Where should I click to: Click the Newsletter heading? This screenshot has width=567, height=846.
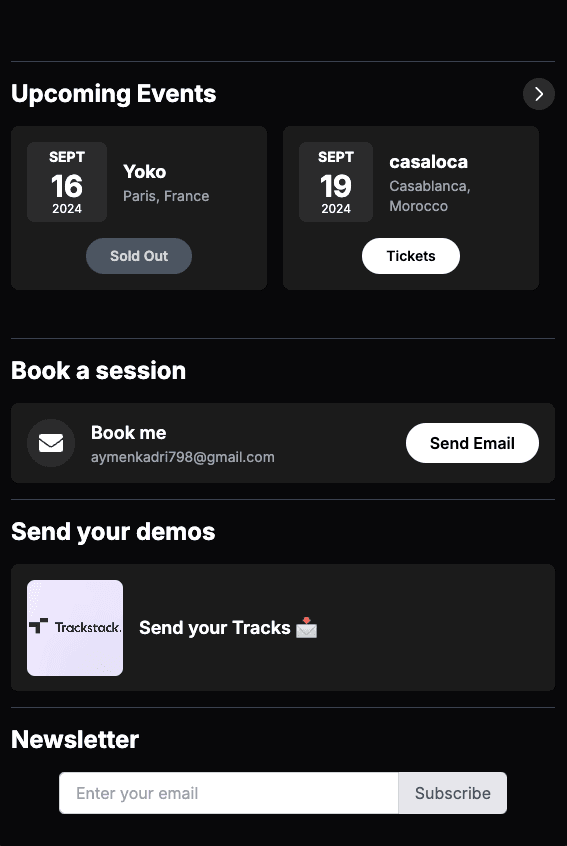pos(75,739)
